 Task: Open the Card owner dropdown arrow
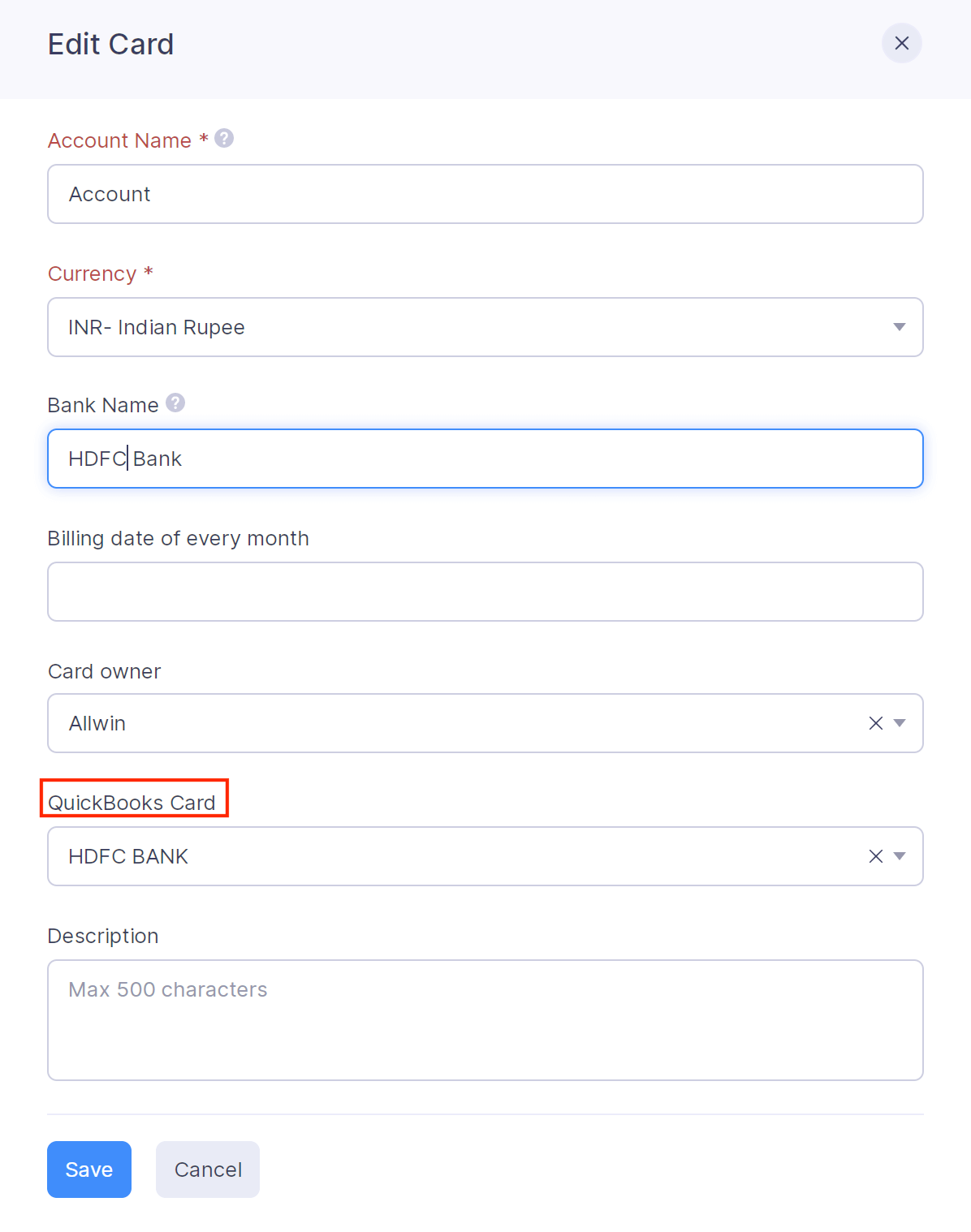click(x=900, y=723)
